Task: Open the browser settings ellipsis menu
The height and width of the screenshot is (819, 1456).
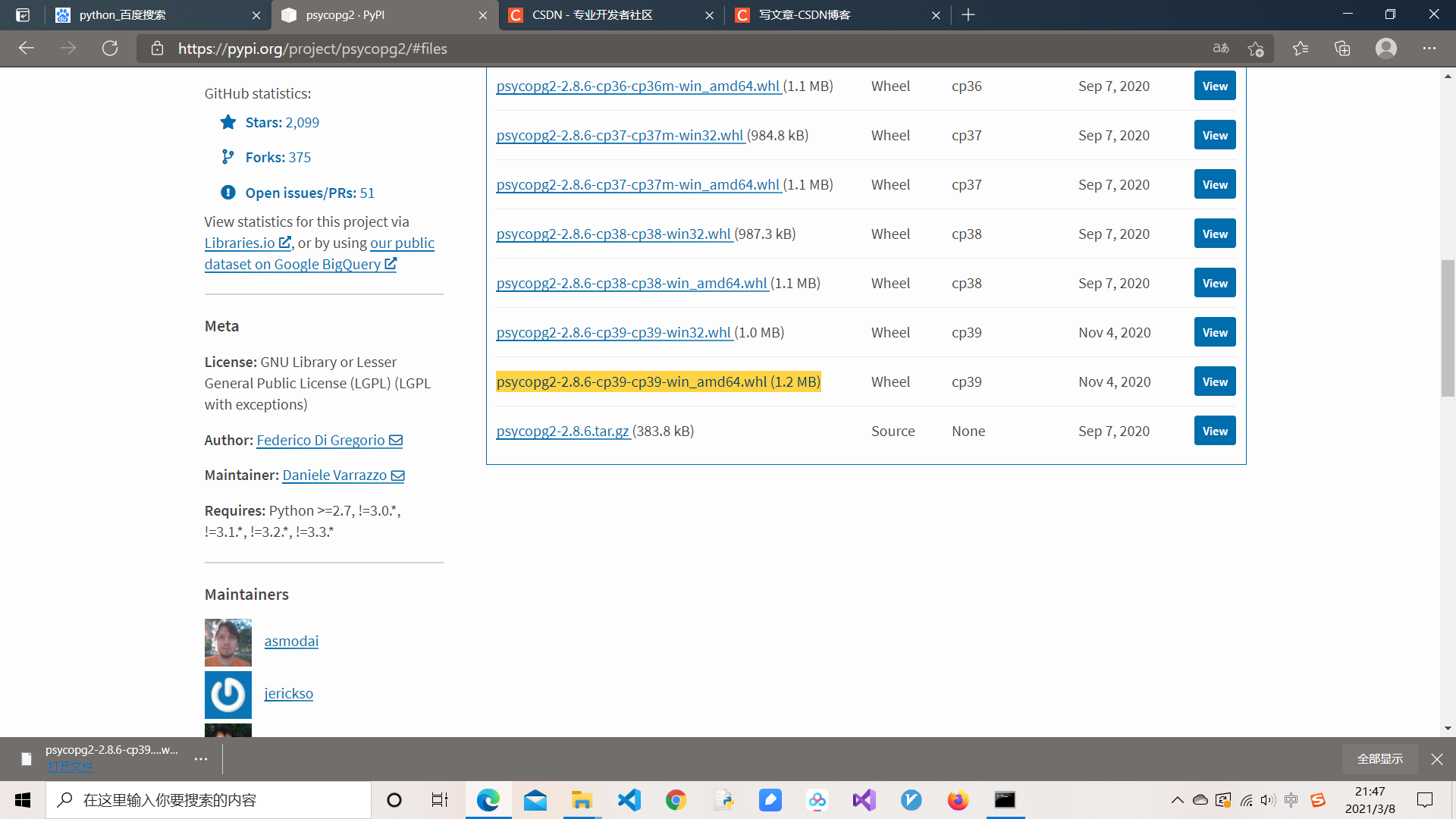Action: pyautogui.click(x=1430, y=48)
